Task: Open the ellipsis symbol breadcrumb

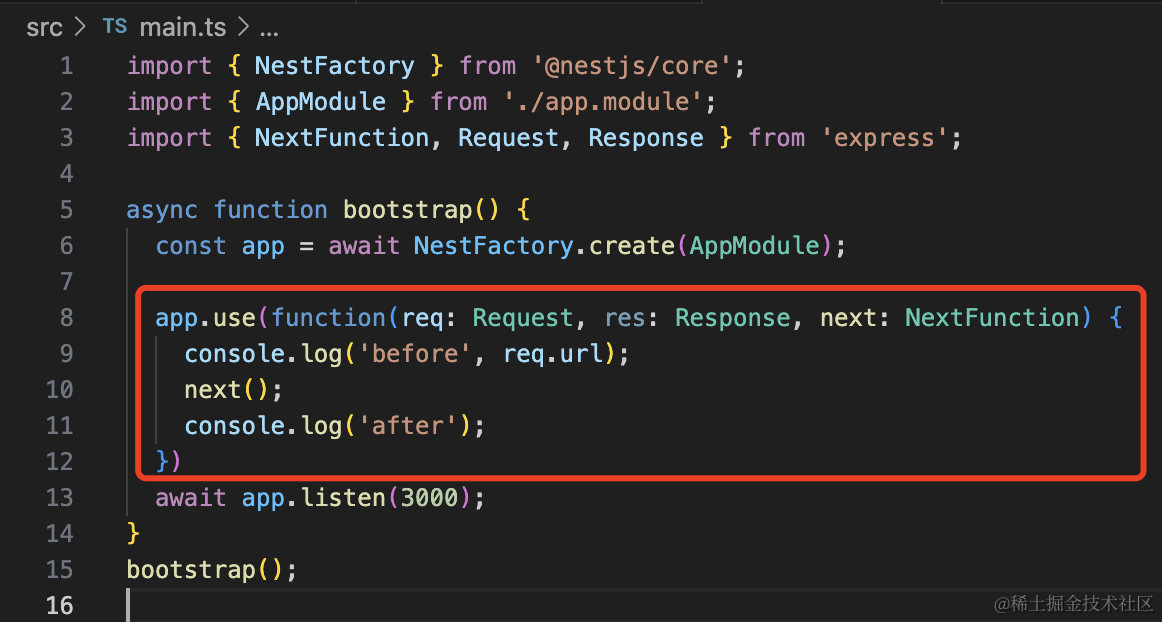Action: (x=268, y=27)
